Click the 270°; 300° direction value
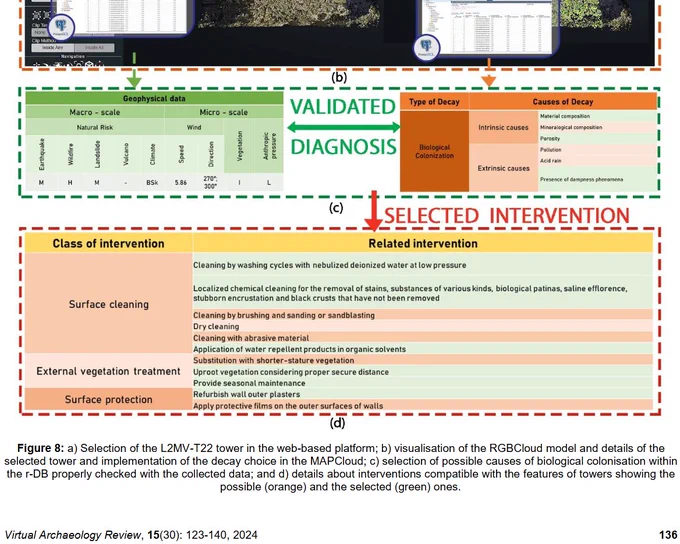Screen dimensions: 680x544 [x=210, y=182]
